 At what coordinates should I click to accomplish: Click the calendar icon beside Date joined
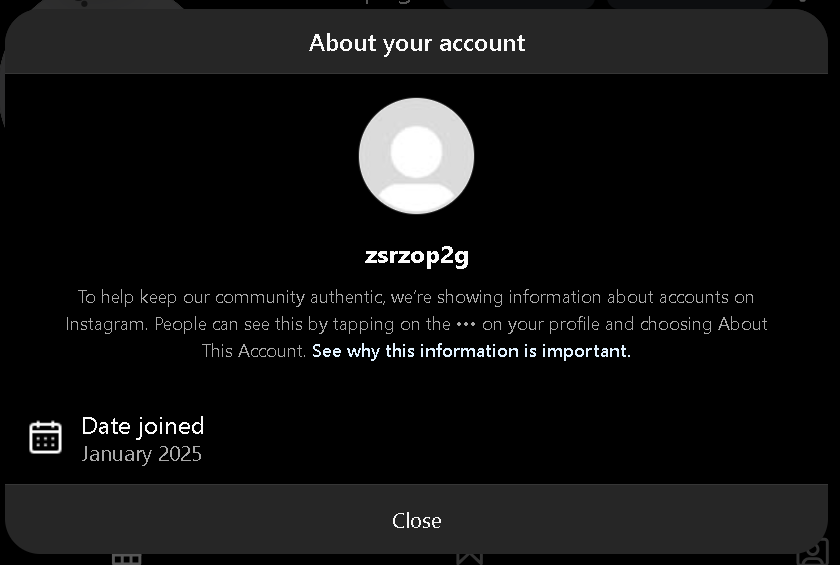46,437
